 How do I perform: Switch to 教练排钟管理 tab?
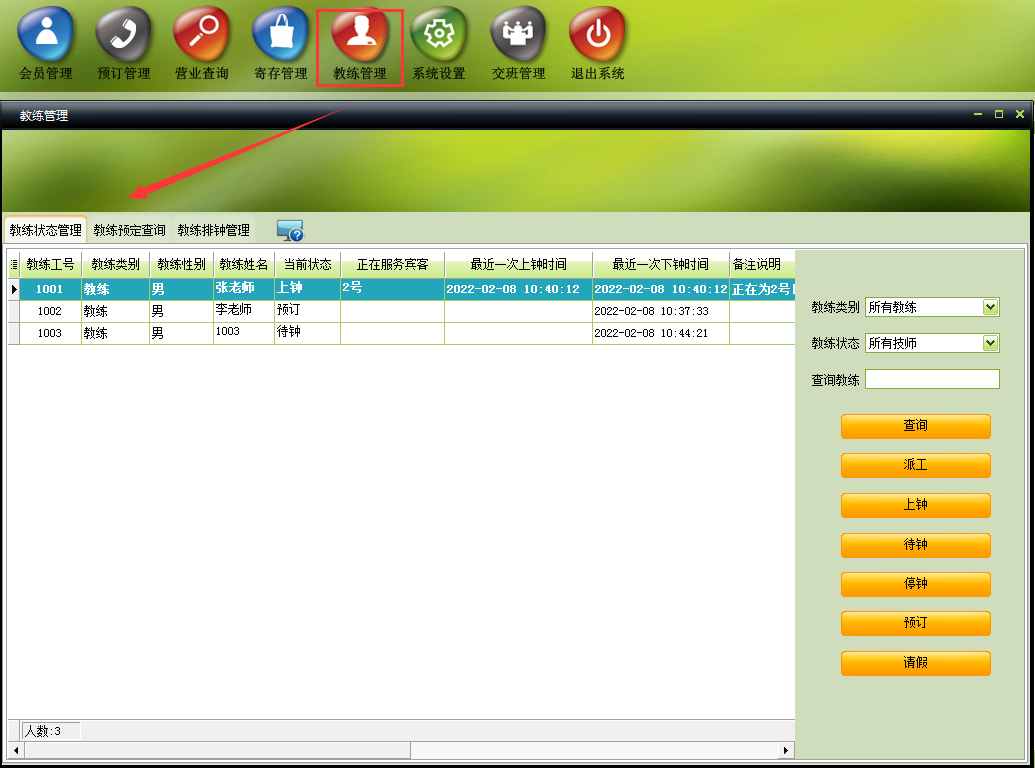click(213, 230)
